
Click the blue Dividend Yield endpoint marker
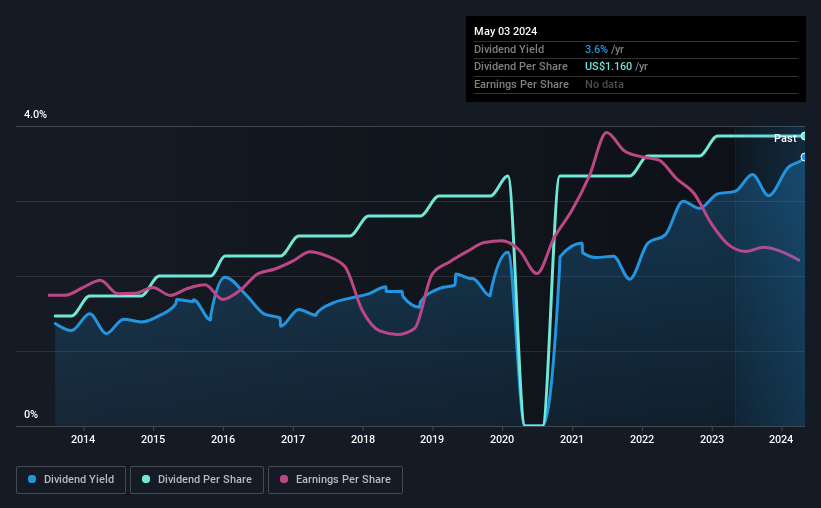pyautogui.click(x=804, y=157)
